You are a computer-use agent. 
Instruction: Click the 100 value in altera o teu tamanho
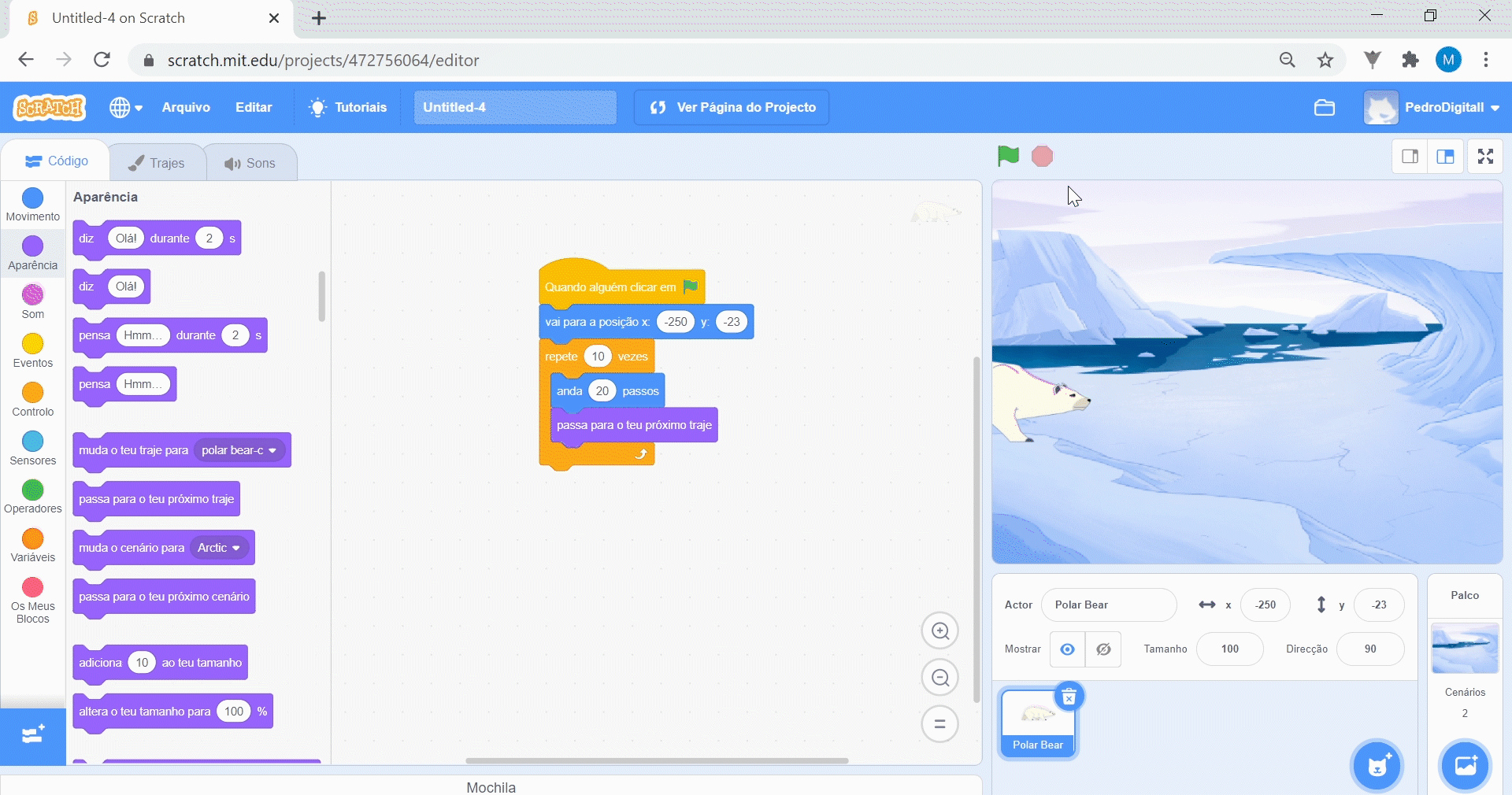[234, 712]
